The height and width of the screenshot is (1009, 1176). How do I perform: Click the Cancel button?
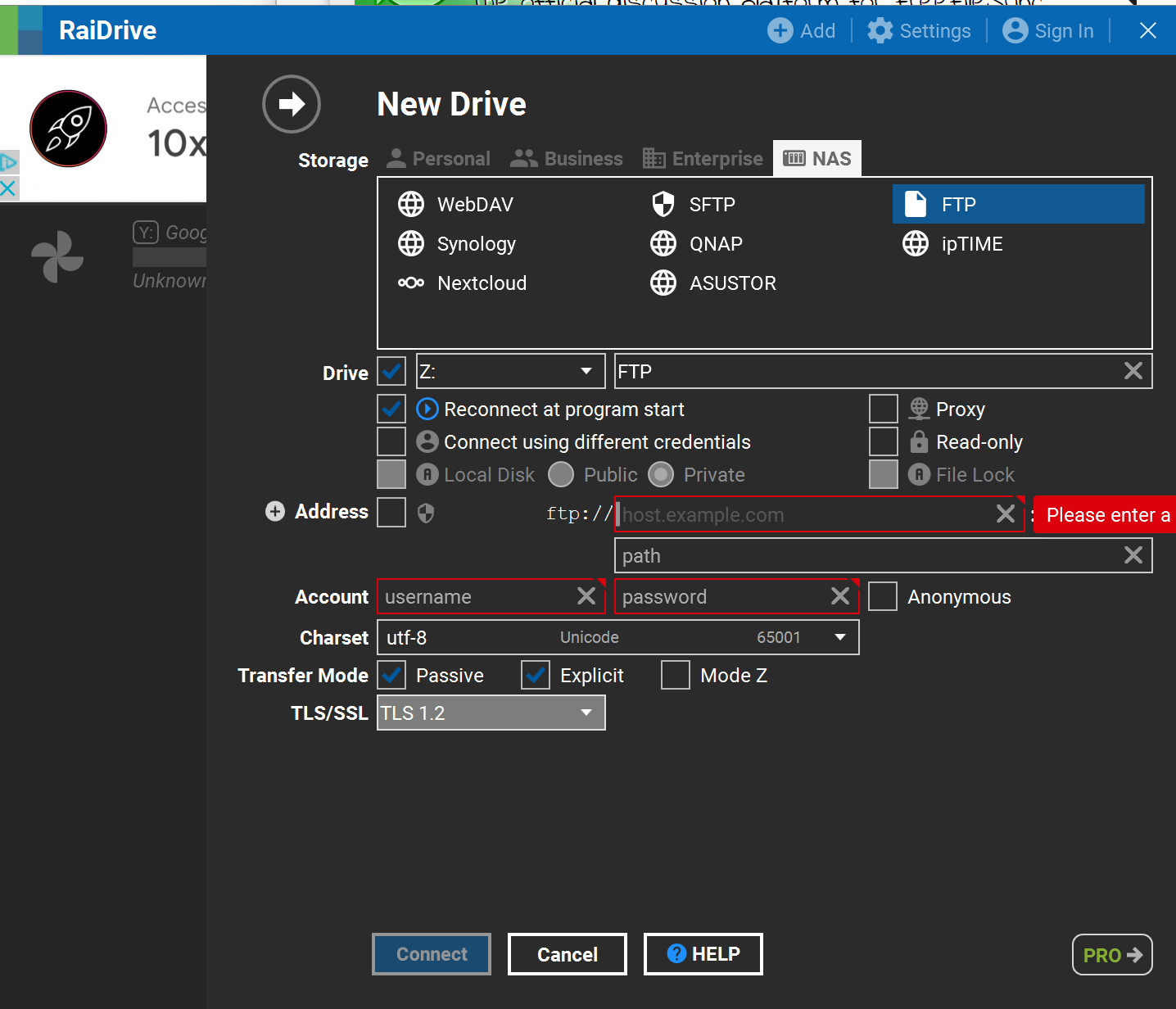pos(568,954)
